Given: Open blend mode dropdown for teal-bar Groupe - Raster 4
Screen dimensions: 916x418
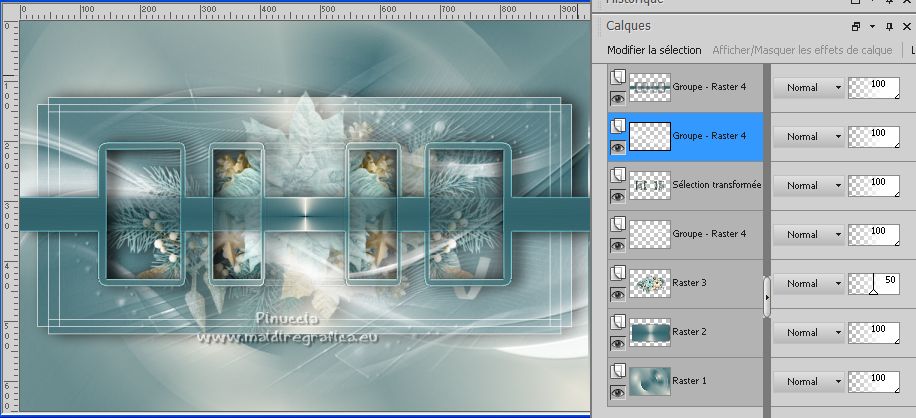Looking at the screenshot, I should [809, 87].
